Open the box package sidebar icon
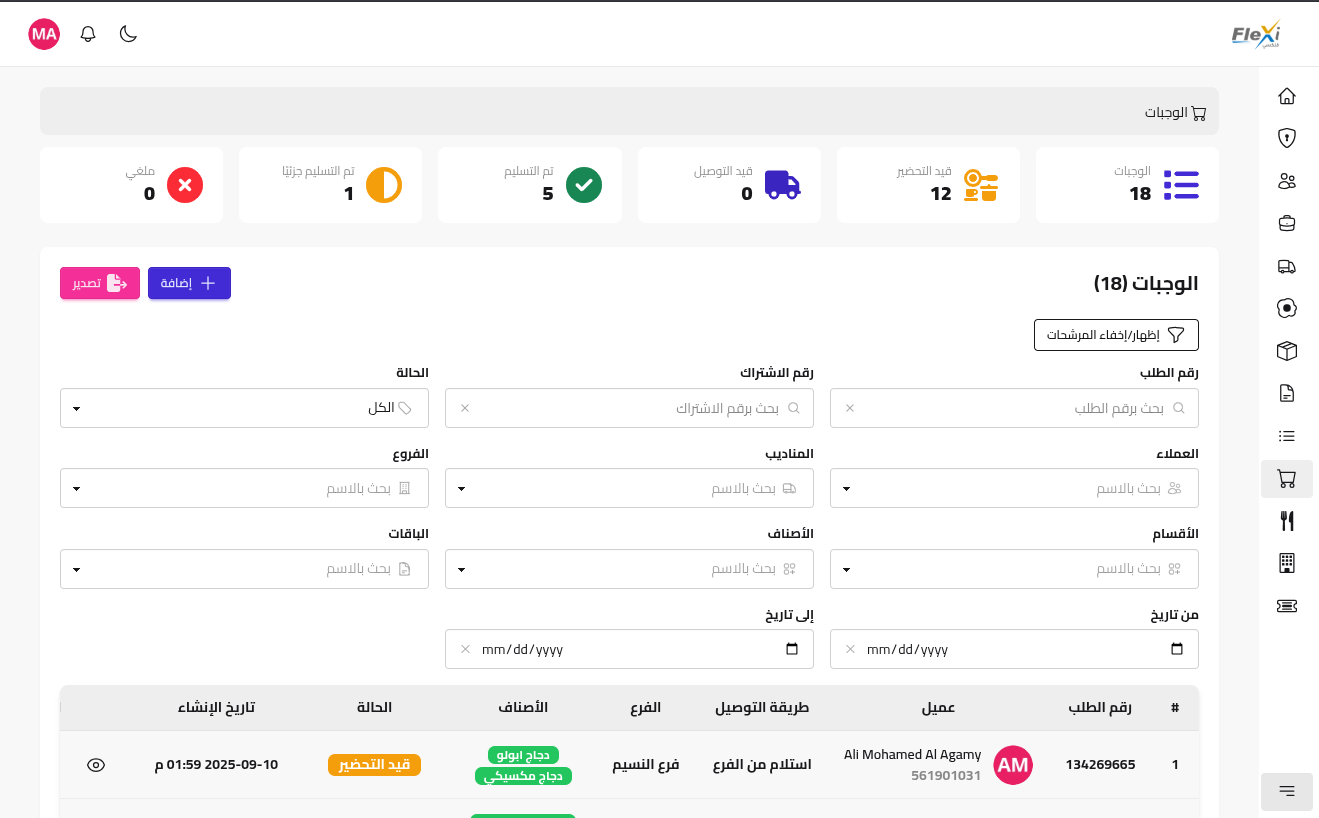This screenshot has height=818, width=1319. click(1287, 351)
